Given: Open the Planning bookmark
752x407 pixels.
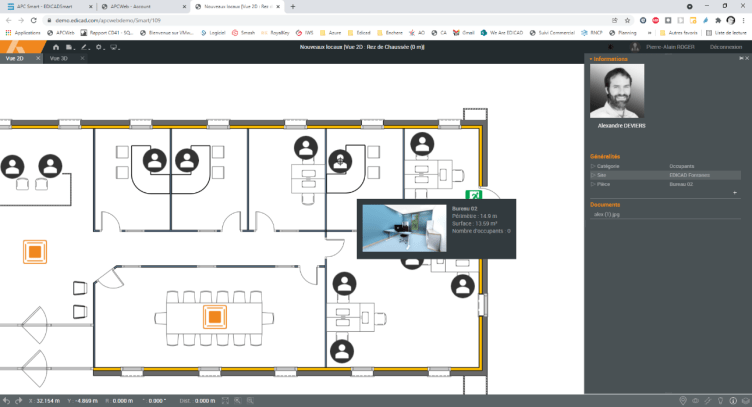Looking at the screenshot, I should tap(623, 33).
